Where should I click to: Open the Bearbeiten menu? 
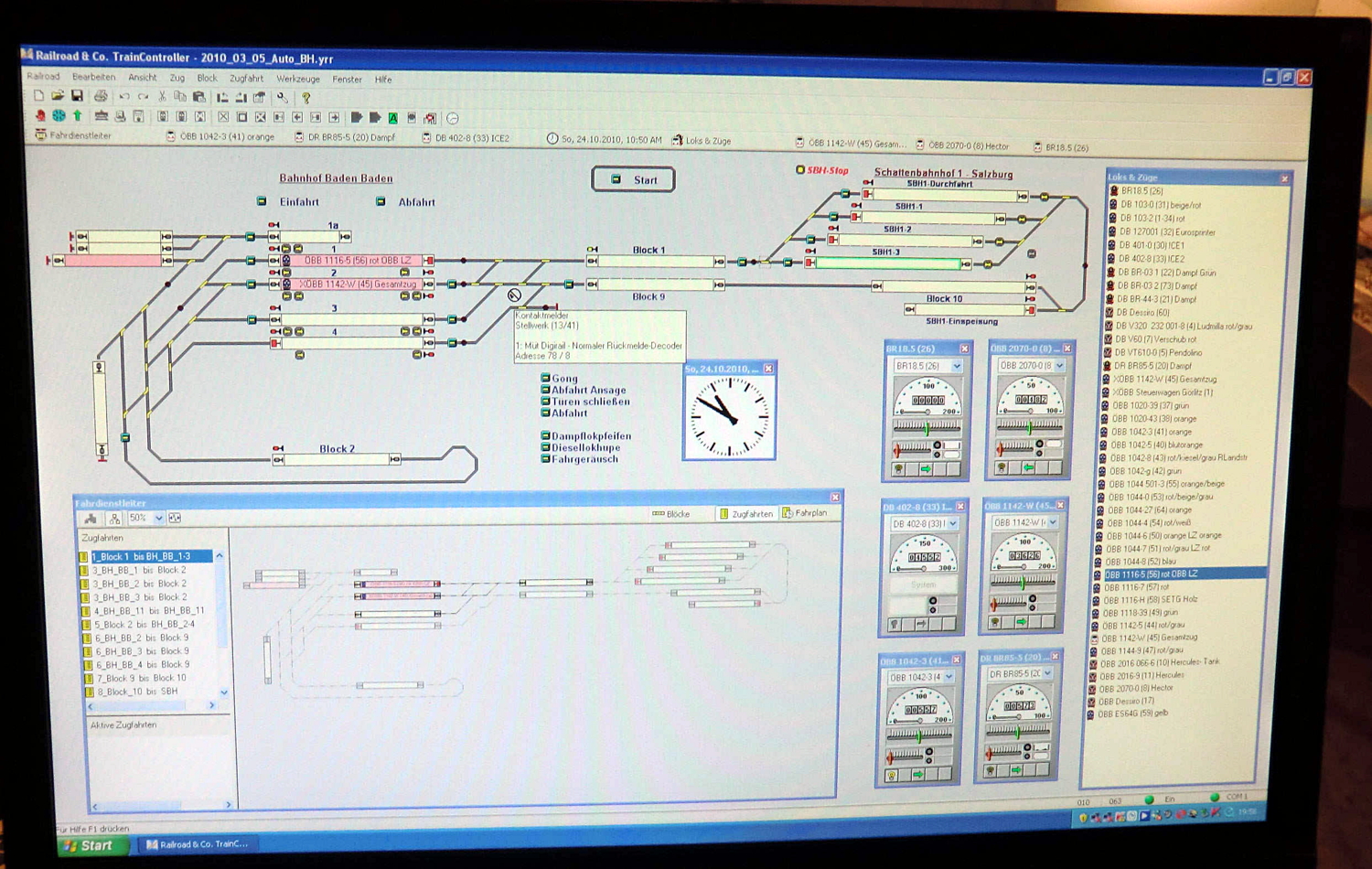(x=94, y=77)
